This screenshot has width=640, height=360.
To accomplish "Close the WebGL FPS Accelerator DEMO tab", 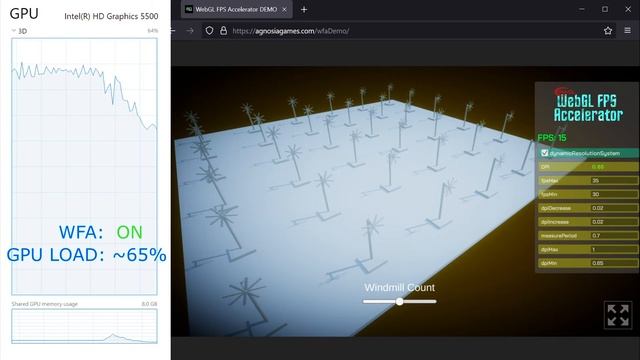I will tap(284, 9).
